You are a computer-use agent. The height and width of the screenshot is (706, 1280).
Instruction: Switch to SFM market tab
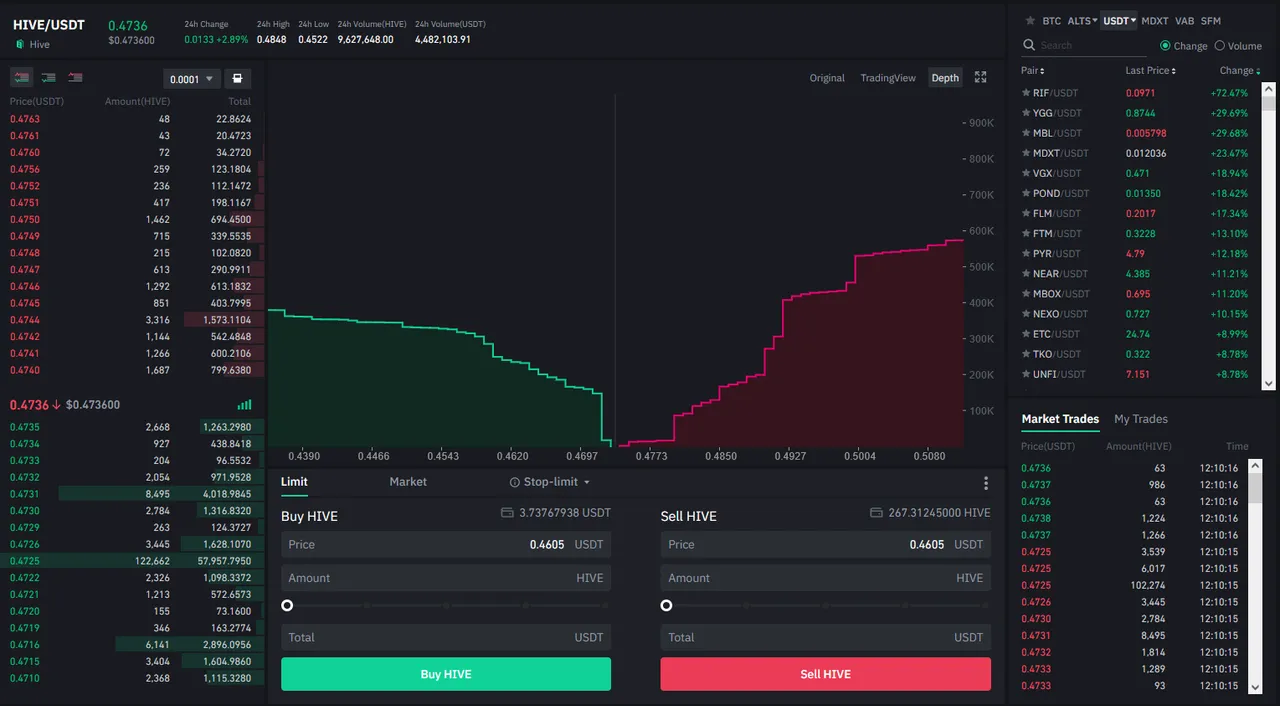1211,20
